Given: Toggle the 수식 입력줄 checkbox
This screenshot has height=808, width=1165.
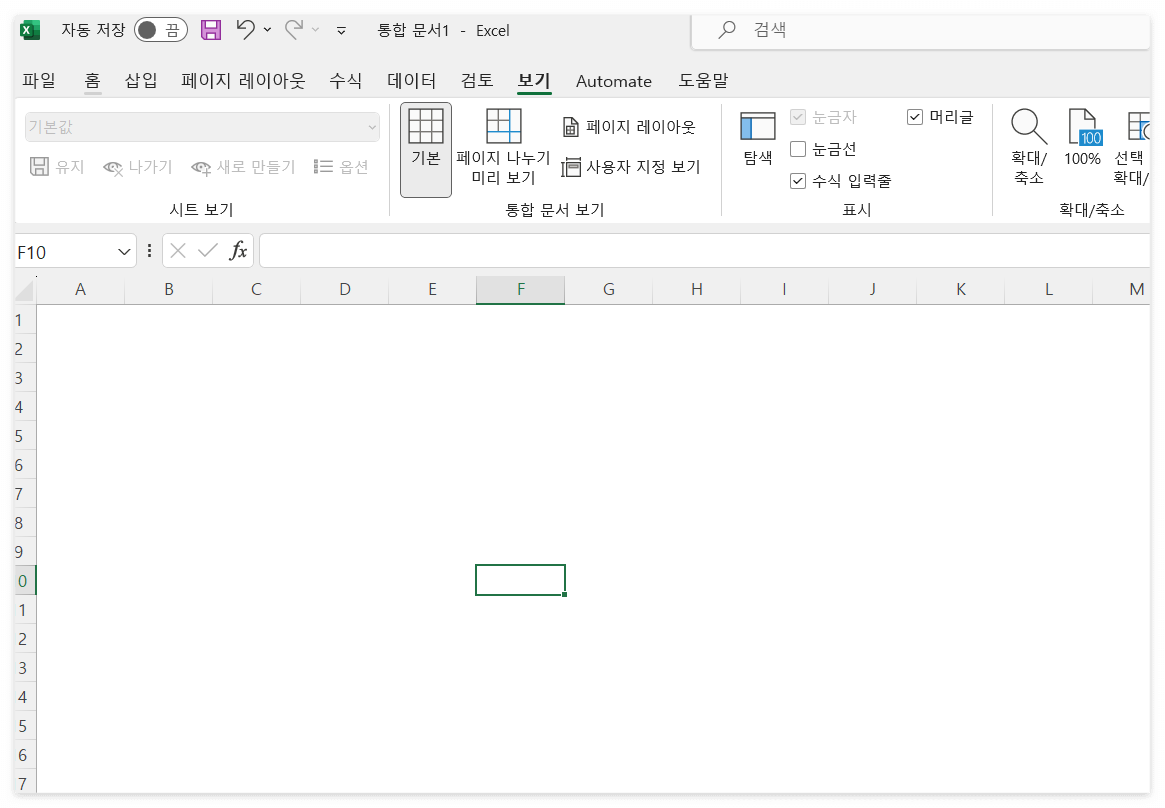Looking at the screenshot, I should (798, 181).
